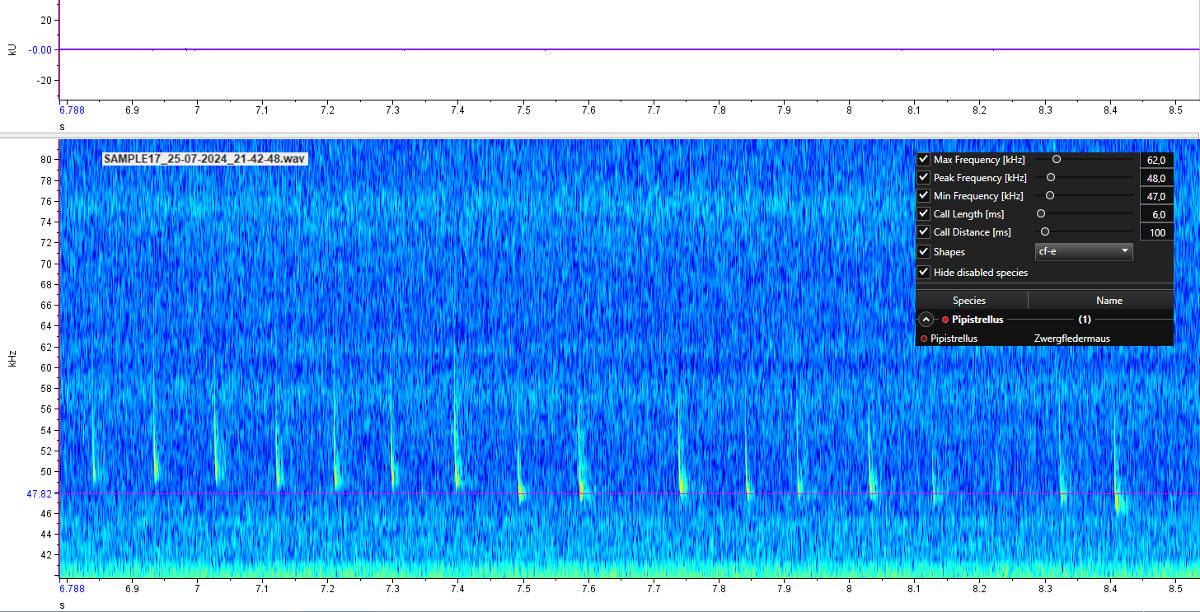Image resolution: width=1200 pixels, height=612 pixels.
Task: Toggle the Min Frequency [kHz] checkbox
Action: pyautogui.click(x=924, y=195)
